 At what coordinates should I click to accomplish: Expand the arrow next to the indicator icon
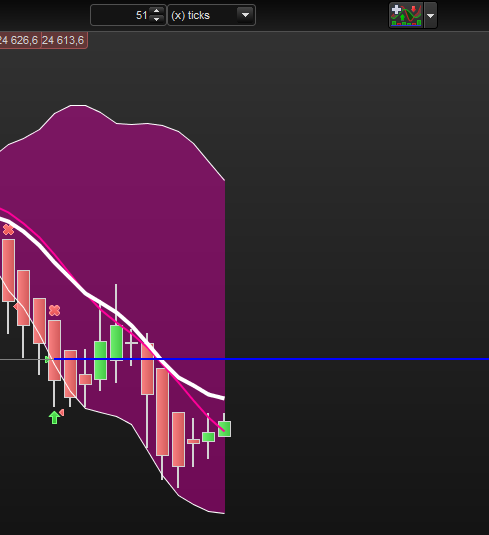(430, 15)
